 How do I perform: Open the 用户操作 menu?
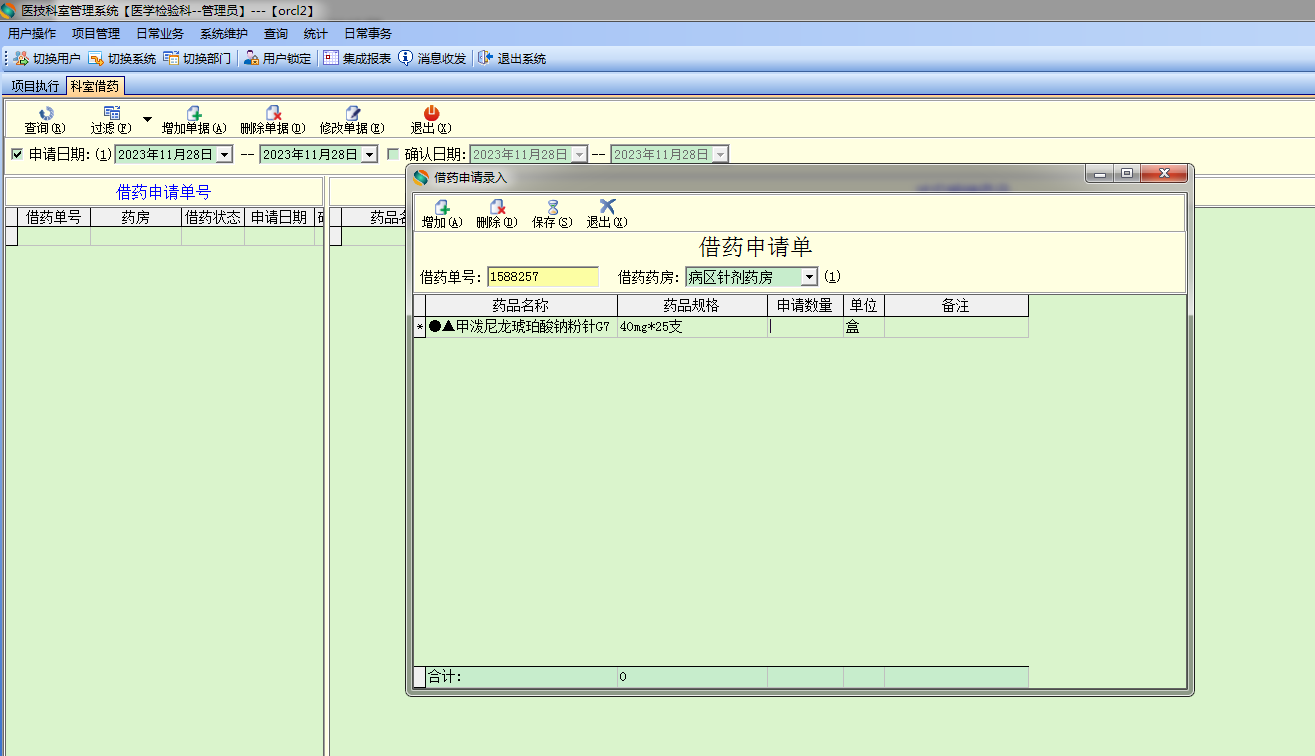pos(32,33)
